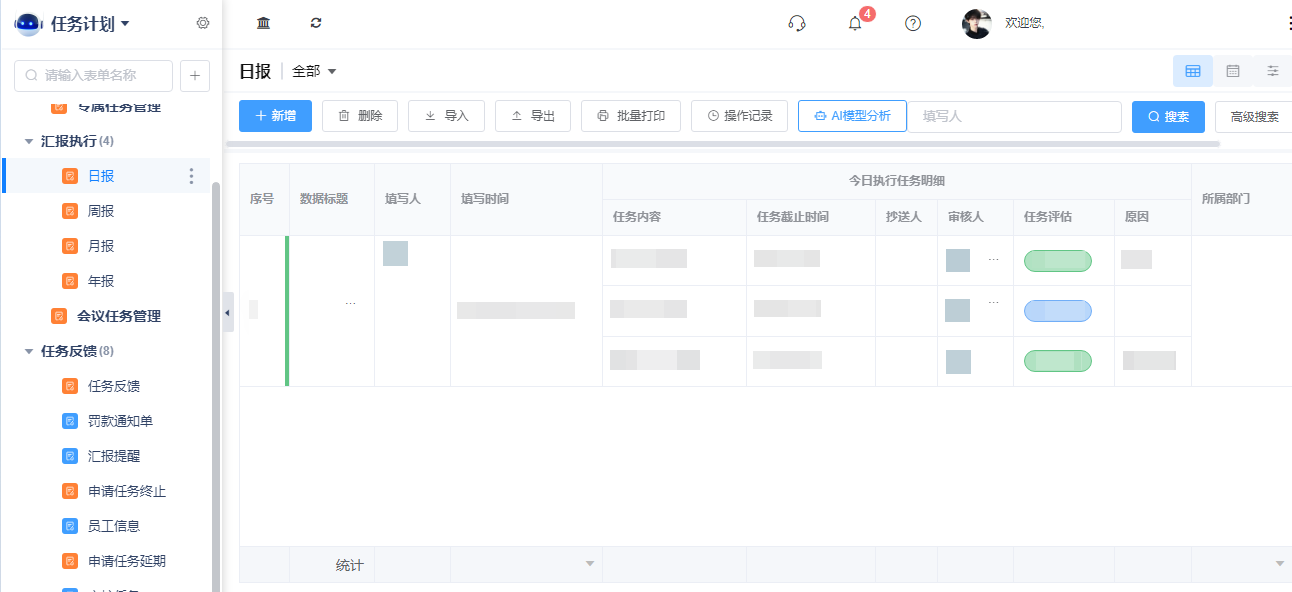This screenshot has height=592, width=1292.
Task: Open 操作记录
Action: coord(740,116)
